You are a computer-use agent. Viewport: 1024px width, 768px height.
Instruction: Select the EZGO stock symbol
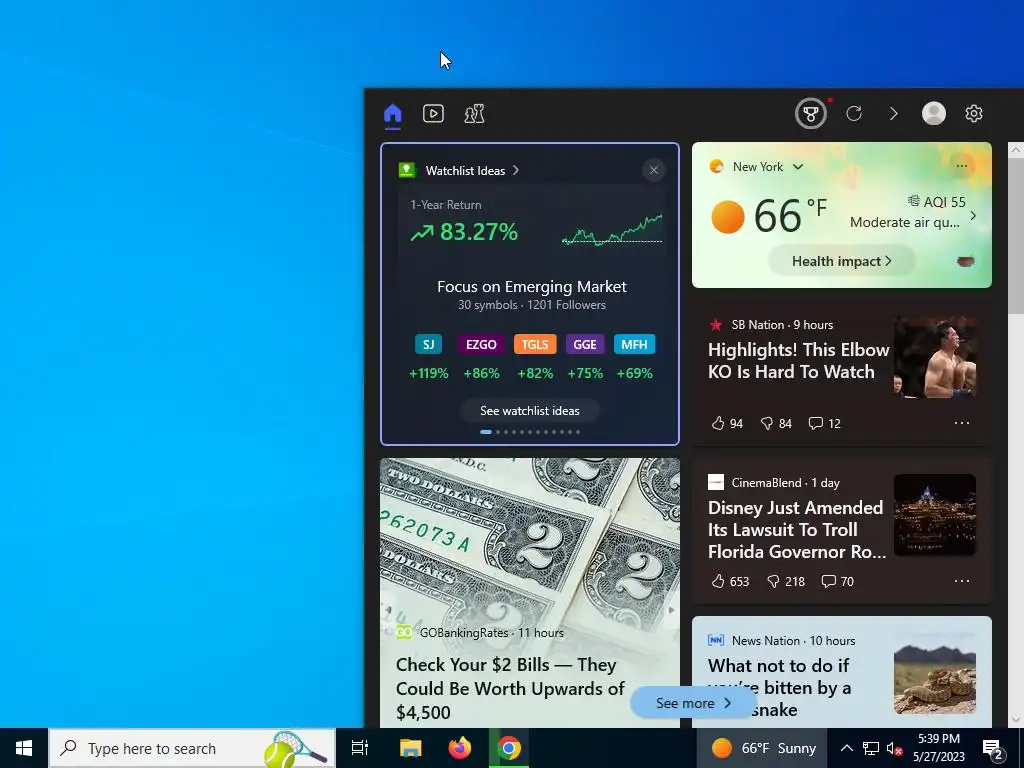pos(481,344)
